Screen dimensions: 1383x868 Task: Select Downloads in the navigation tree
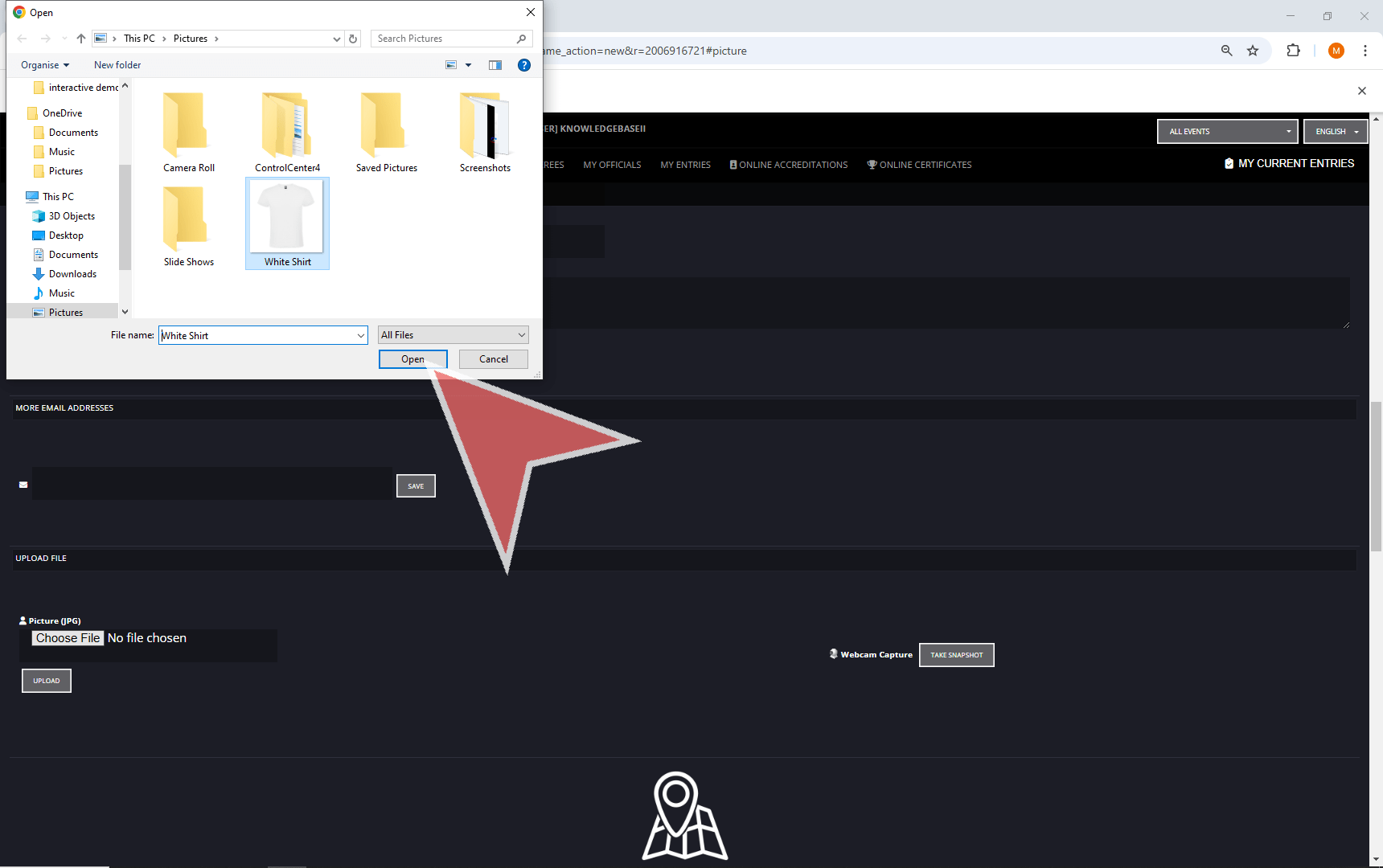72,274
